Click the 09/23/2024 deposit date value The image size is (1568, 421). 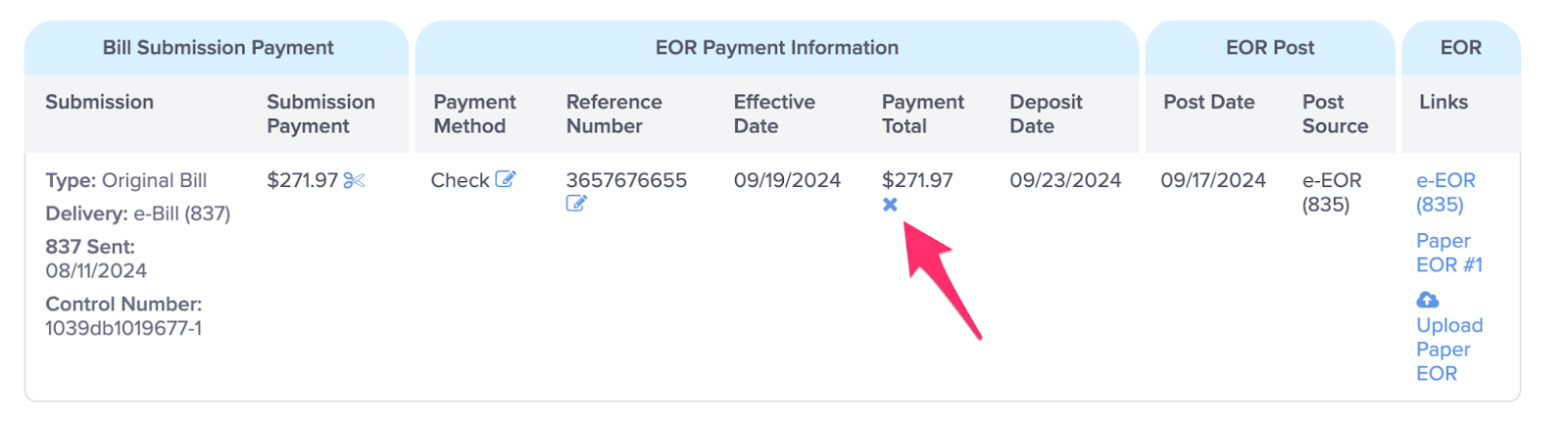pyautogui.click(x=1065, y=180)
